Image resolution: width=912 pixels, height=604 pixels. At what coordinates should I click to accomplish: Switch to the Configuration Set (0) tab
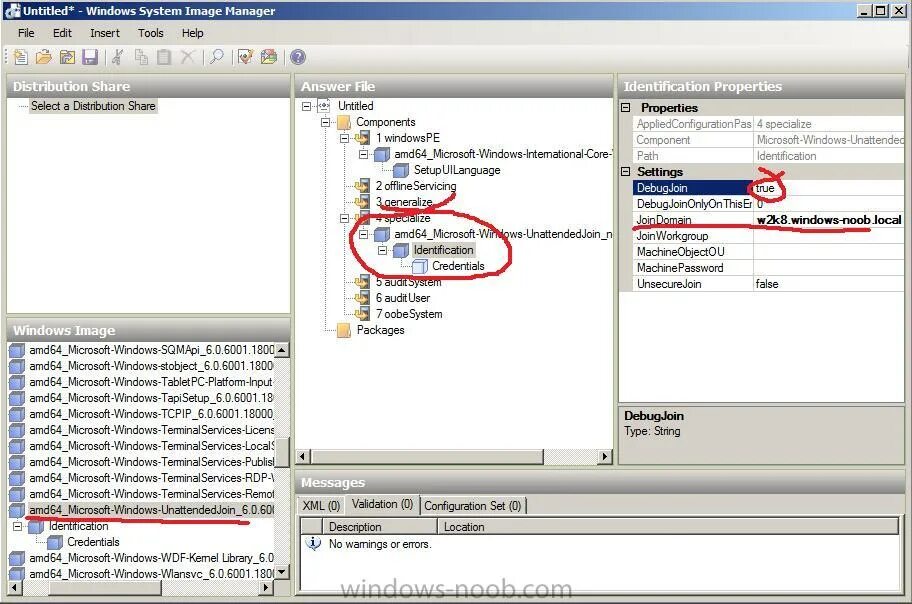coord(473,506)
